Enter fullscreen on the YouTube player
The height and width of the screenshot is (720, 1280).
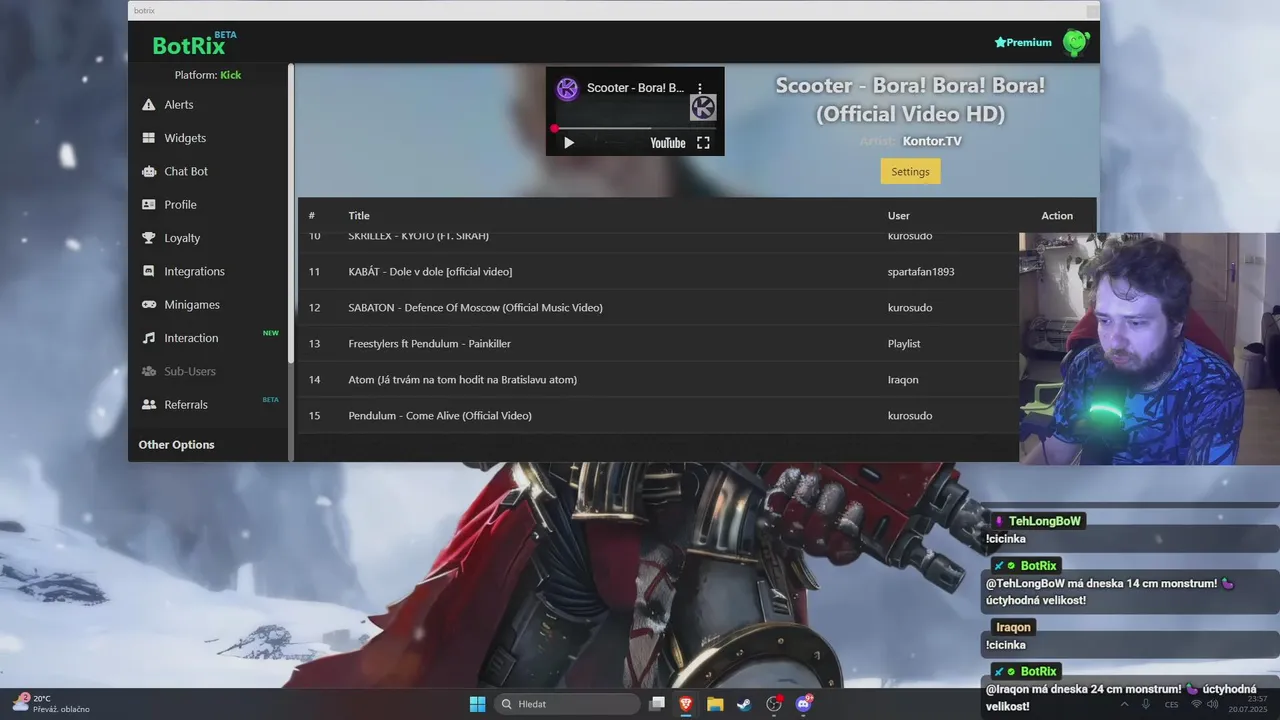(x=703, y=143)
